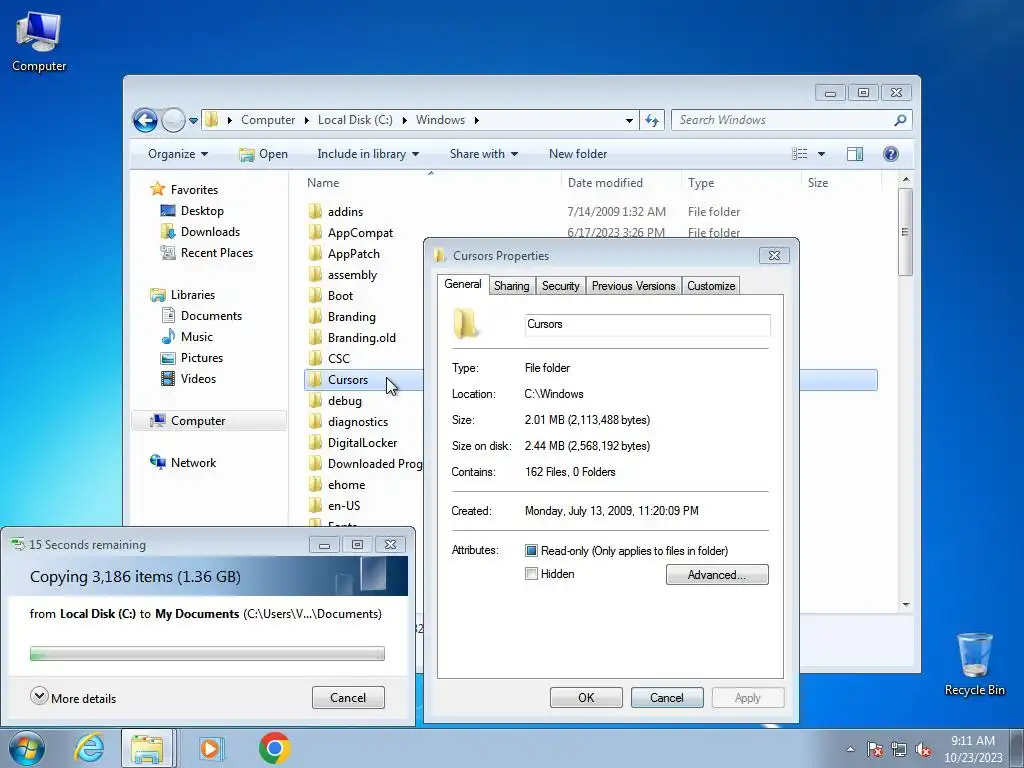This screenshot has height=768, width=1024.
Task: Click the Explorer forward arrow button
Action: 173,120
